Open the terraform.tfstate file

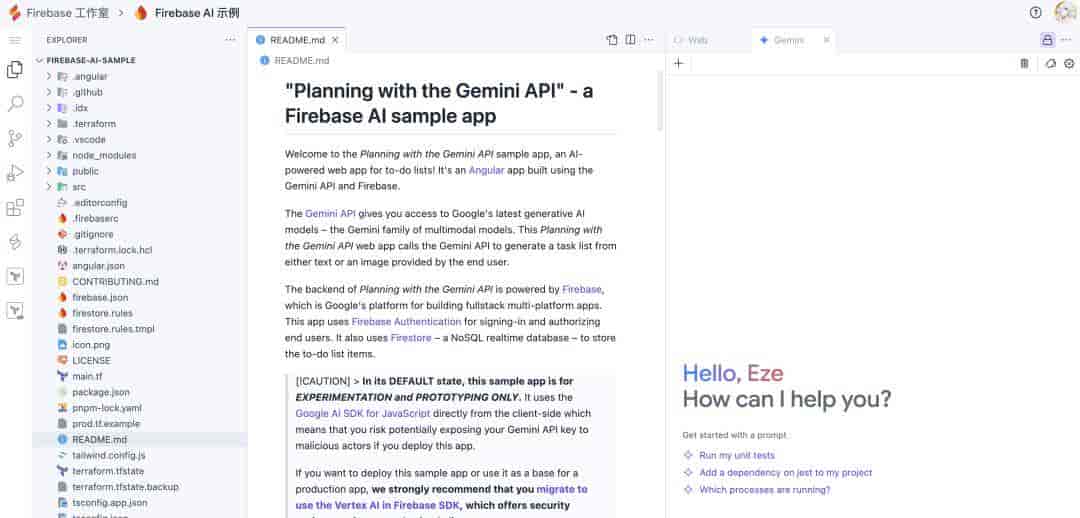click(x=139, y=471)
